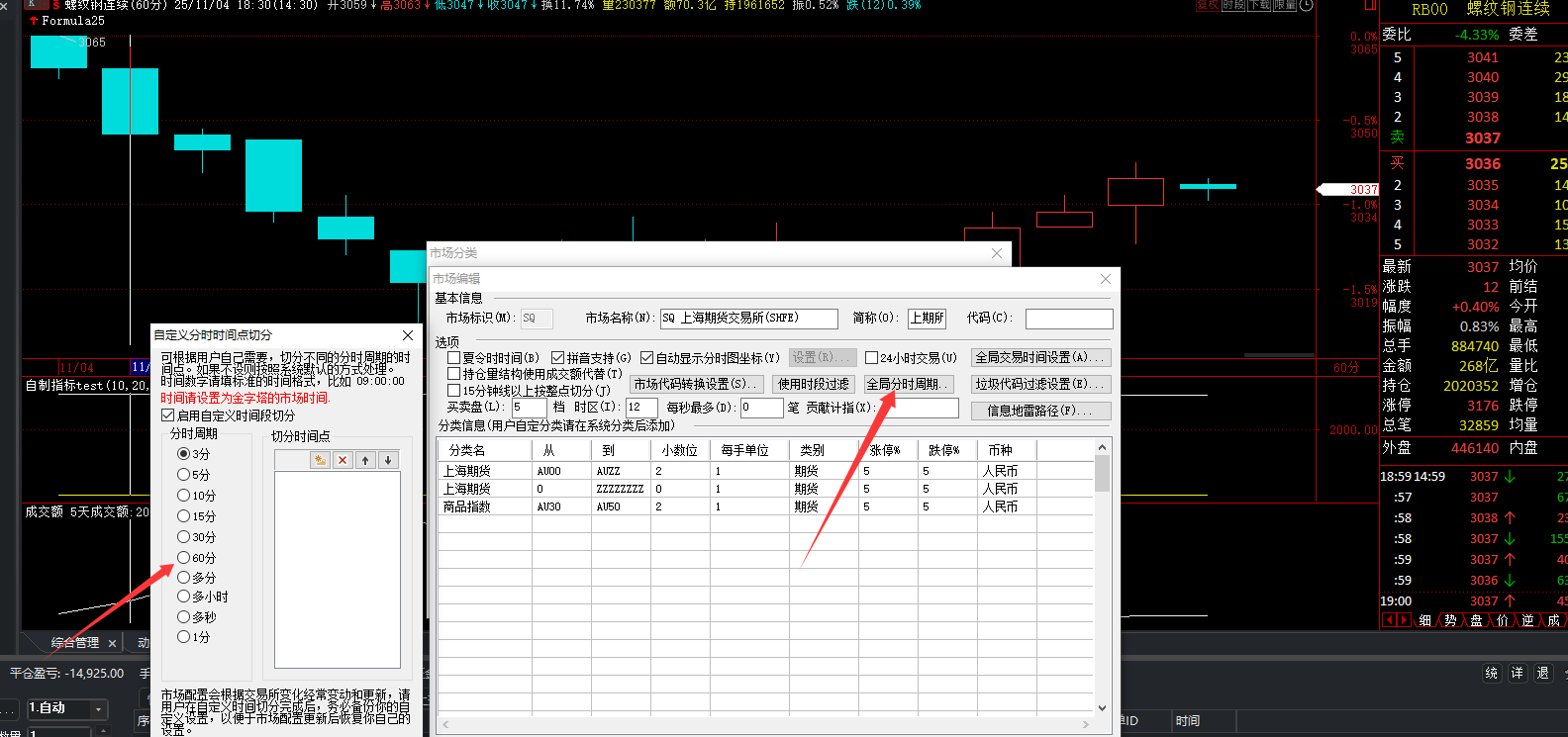The image size is (1568, 737).
Task: Click the 下载 button in the chart header
Action: tap(1258, 5)
